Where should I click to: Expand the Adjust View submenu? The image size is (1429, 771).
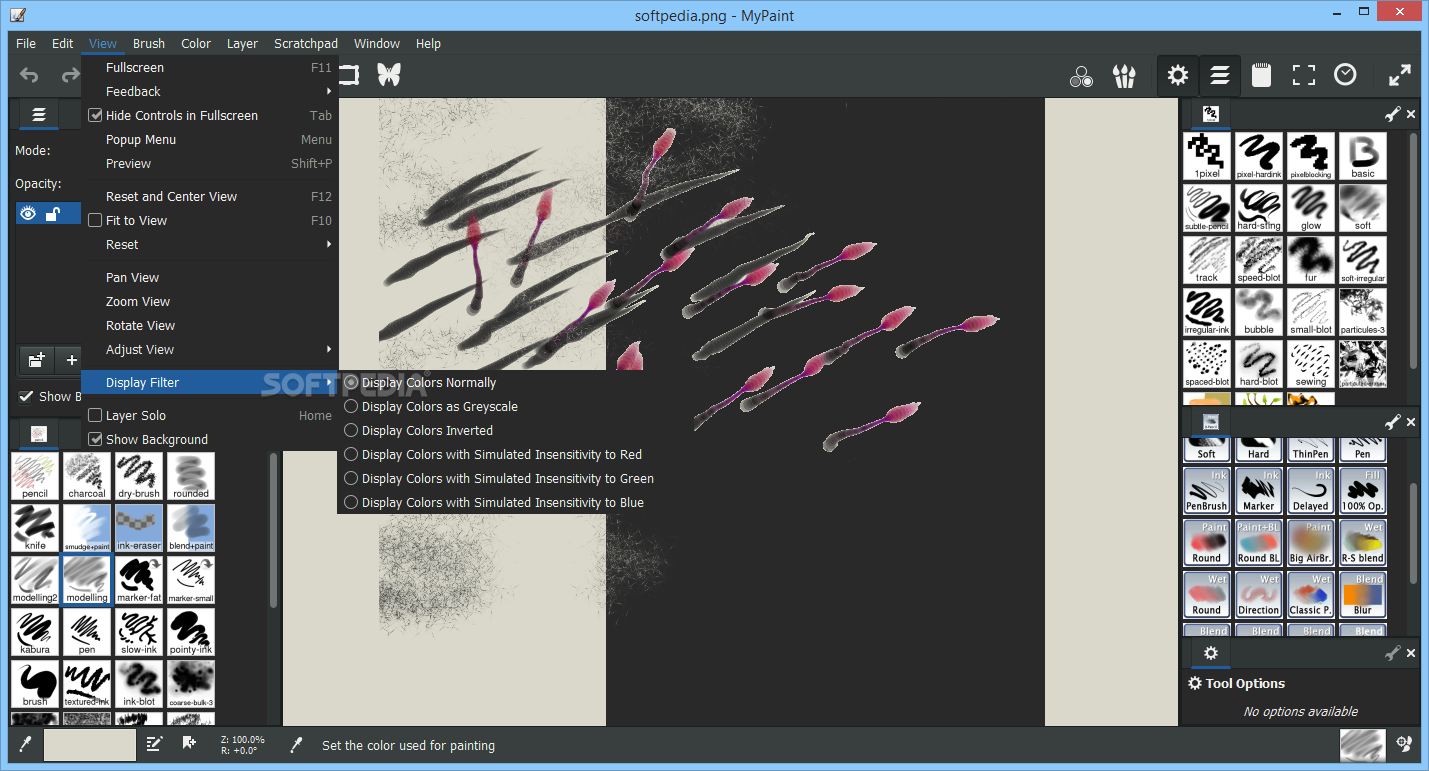(210, 350)
